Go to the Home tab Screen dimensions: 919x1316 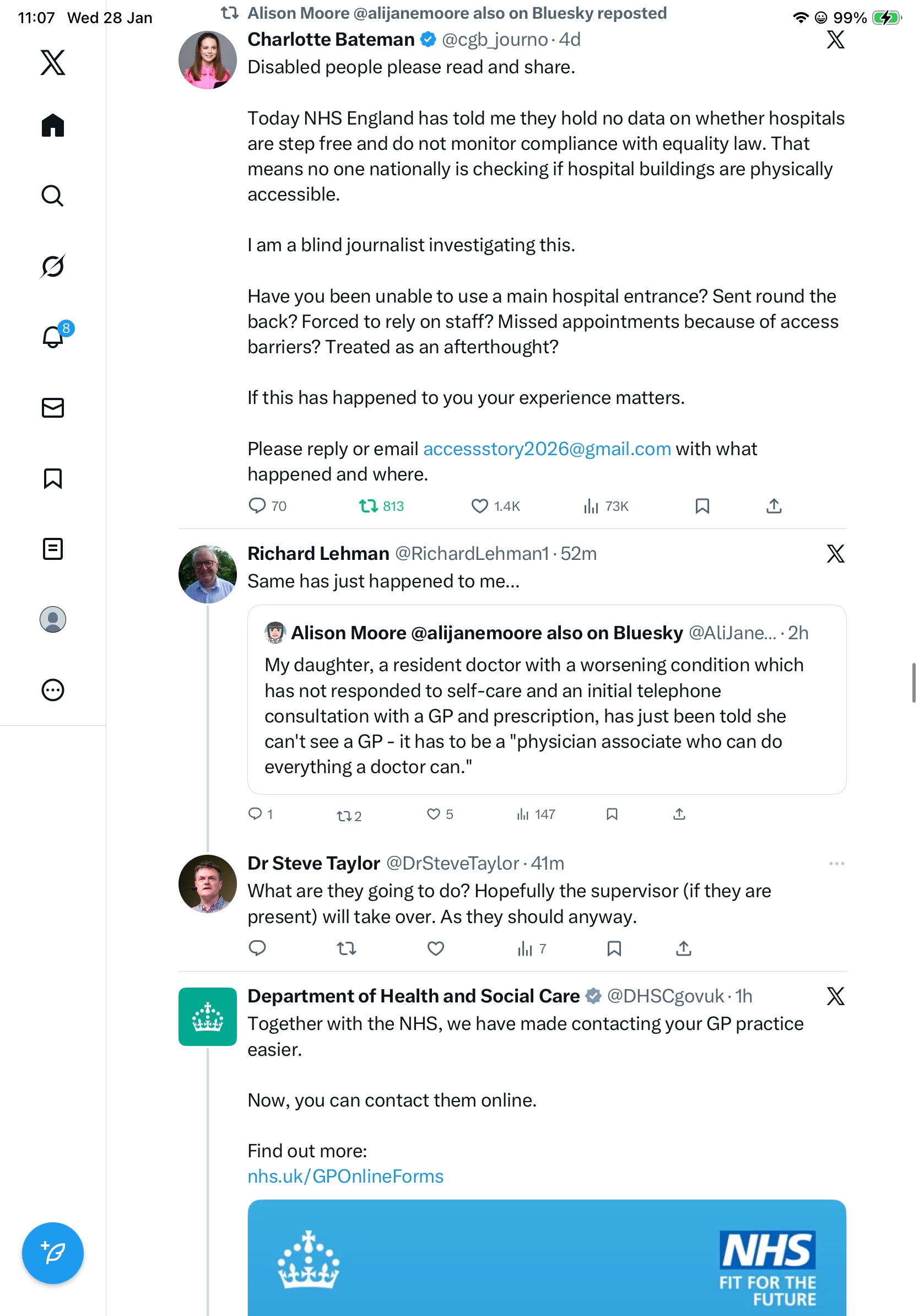tap(53, 125)
